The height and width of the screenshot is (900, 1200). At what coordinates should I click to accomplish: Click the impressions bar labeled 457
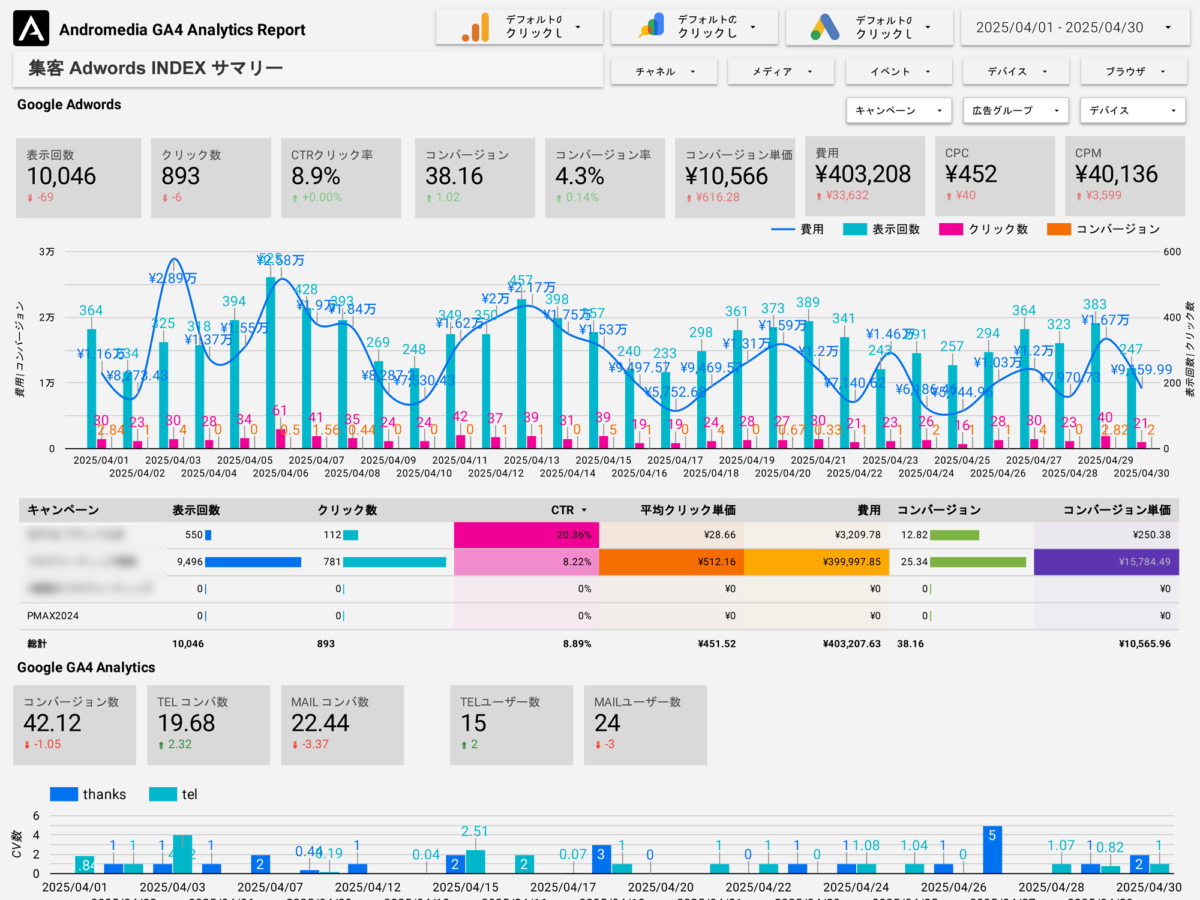pos(521,373)
